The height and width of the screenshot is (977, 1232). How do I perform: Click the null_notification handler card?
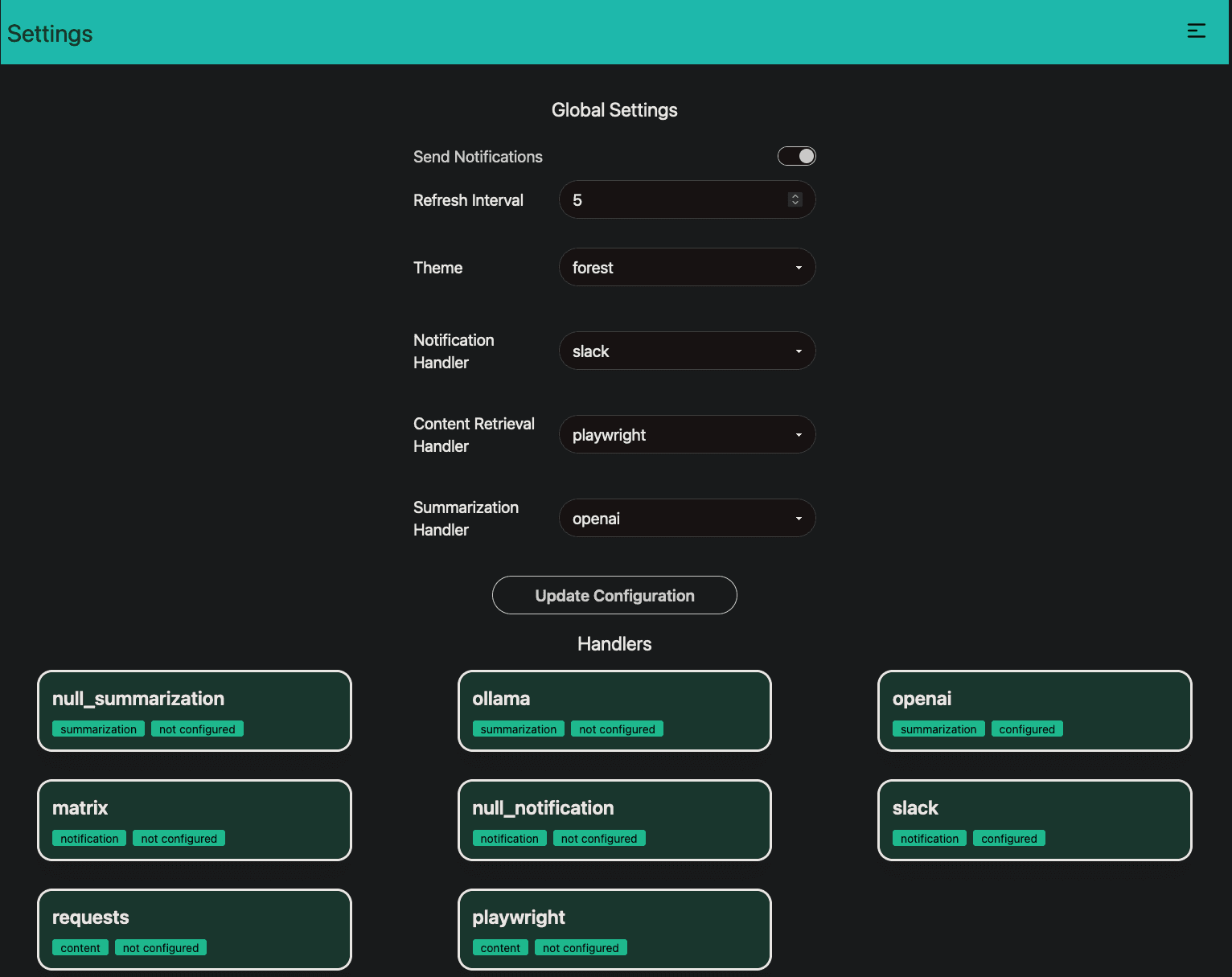point(614,820)
